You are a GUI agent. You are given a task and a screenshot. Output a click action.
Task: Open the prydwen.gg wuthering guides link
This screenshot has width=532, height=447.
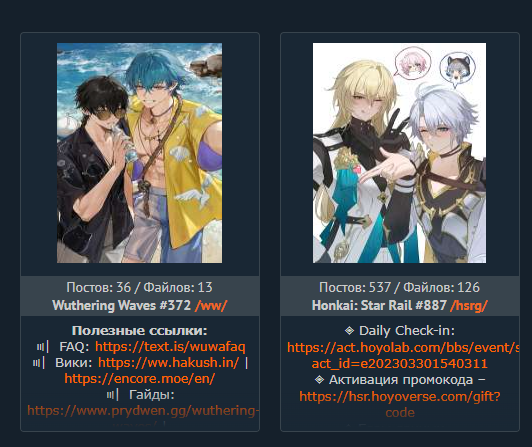click(x=143, y=411)
